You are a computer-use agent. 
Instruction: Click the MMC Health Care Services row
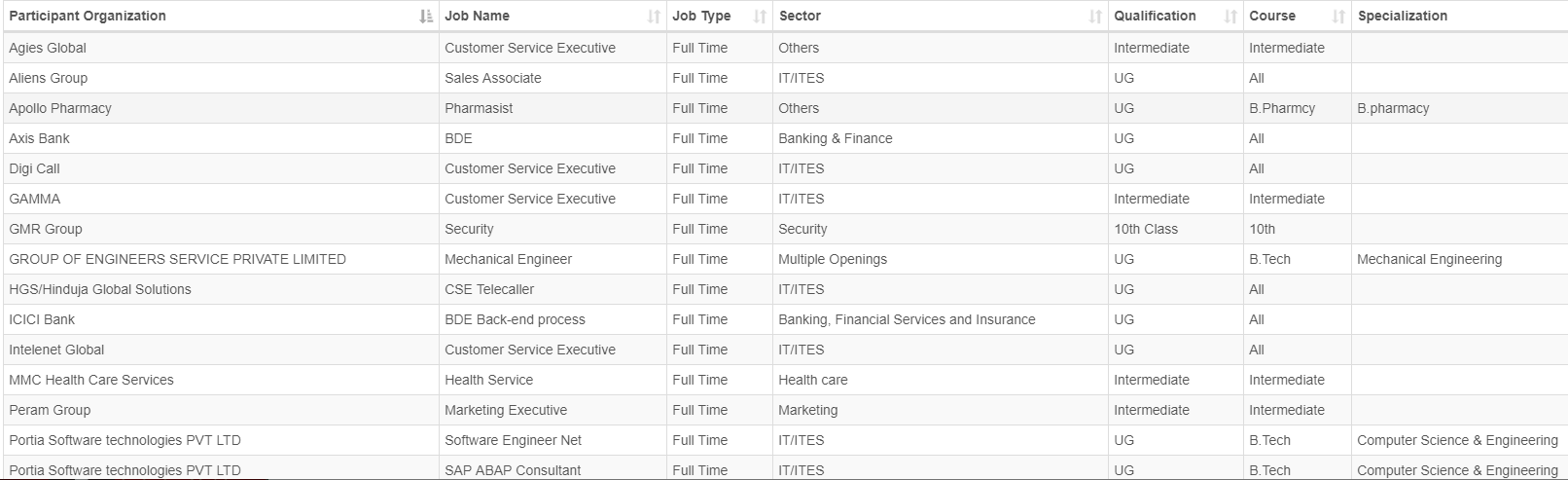click(91, 380)
